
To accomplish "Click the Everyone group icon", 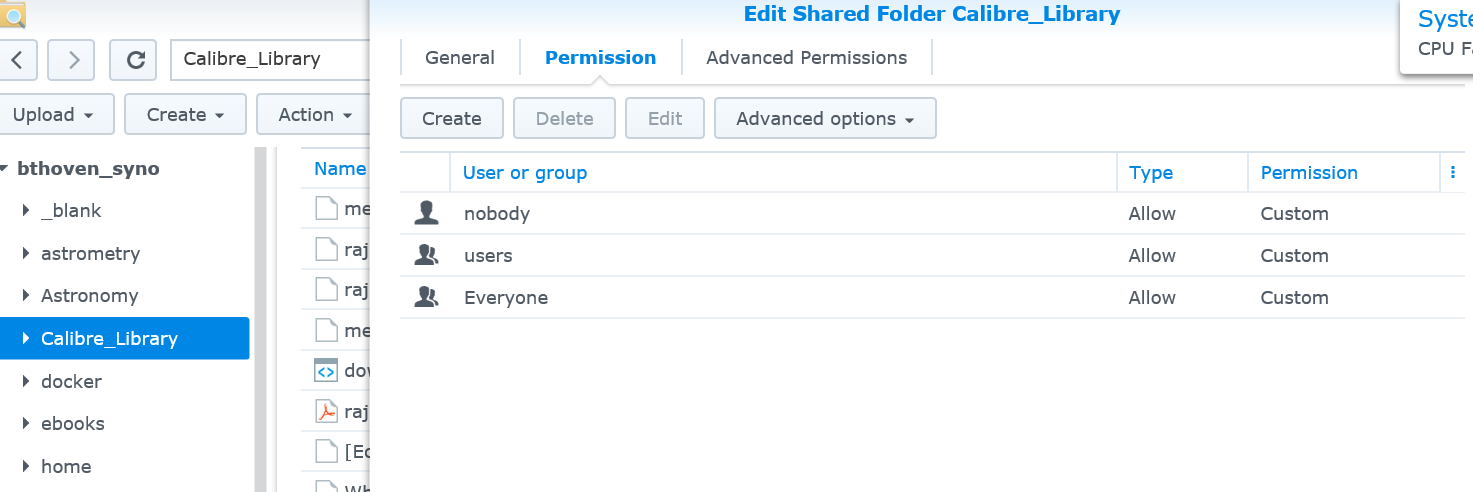I will coord(427,297).
